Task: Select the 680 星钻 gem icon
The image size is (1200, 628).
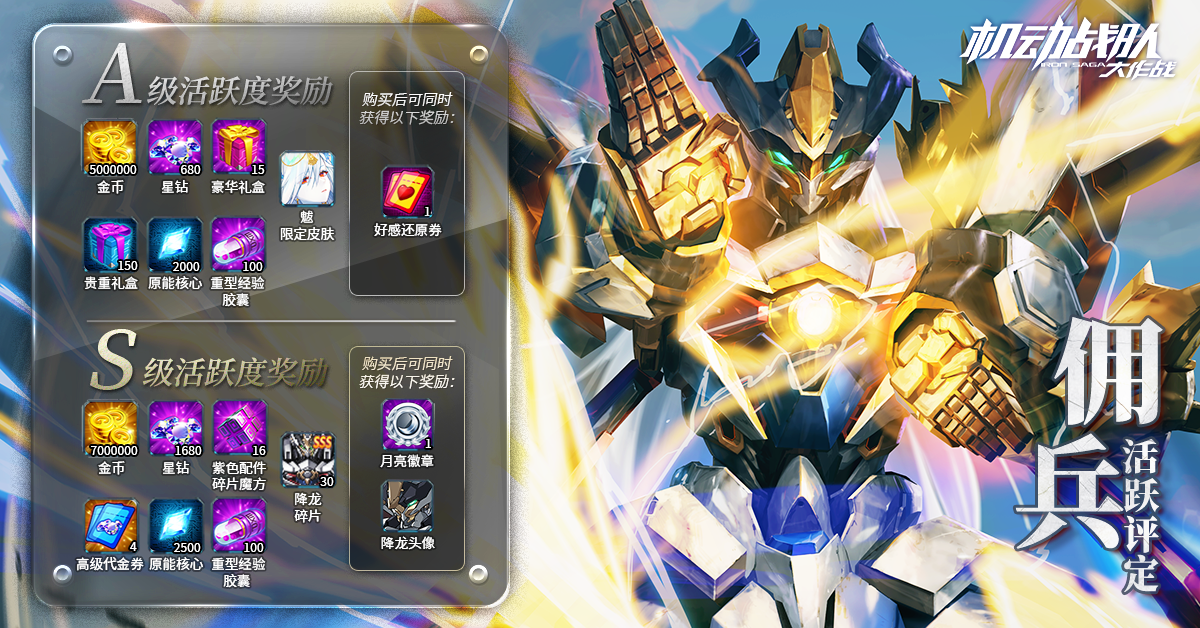Action: (x=175, y=147)
